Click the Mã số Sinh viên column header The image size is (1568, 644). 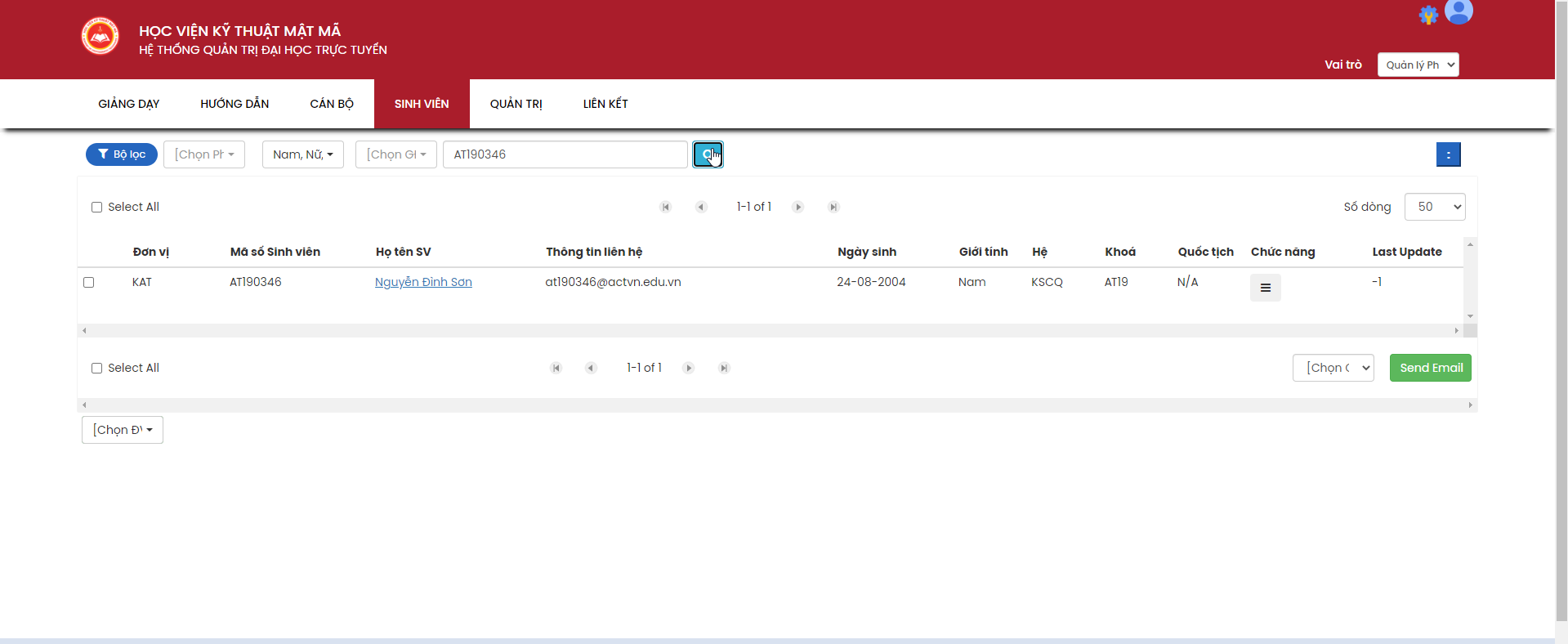(x=275, y=252)
